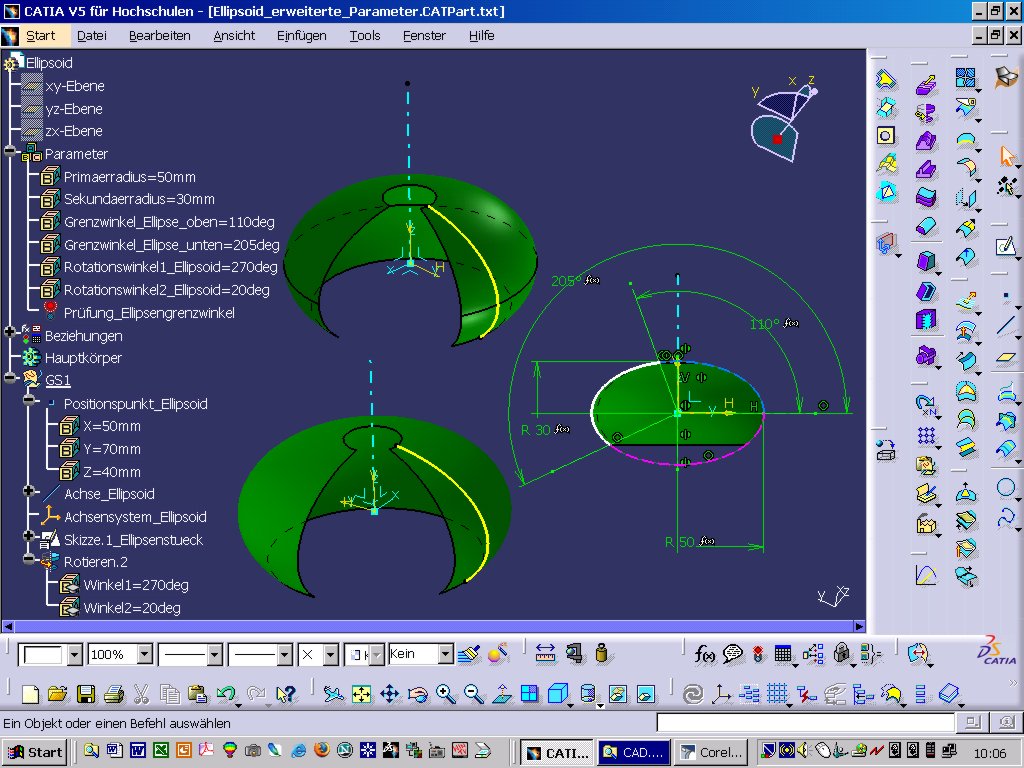Open the Kein layer dropdown arrow

[x=445, y=654]
